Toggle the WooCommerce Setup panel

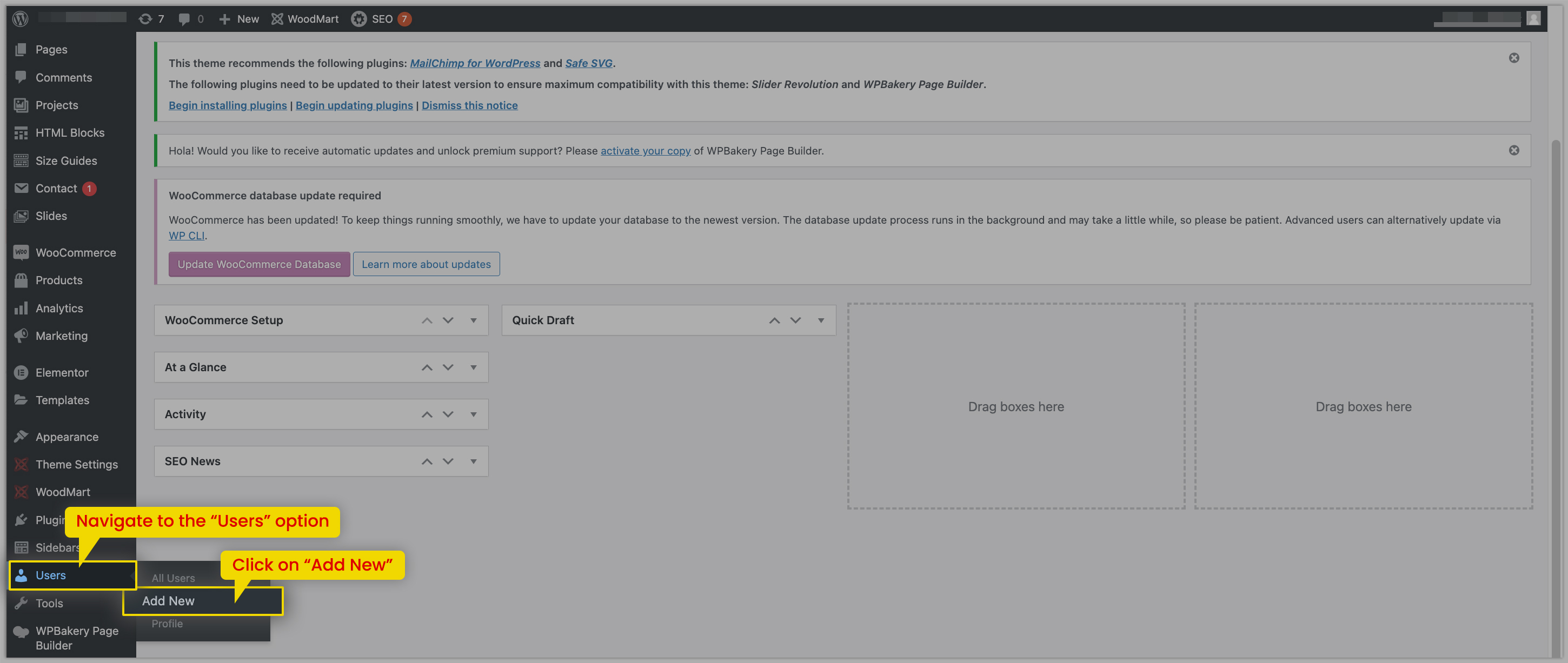(473, 320)
